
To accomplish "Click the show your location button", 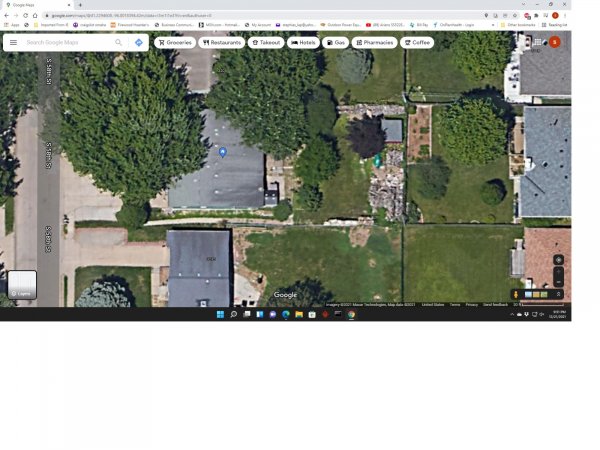I will coord(558,259).
